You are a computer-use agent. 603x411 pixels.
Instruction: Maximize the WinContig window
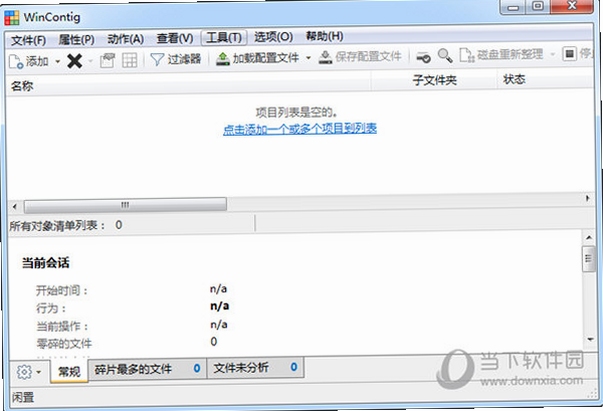538,6
